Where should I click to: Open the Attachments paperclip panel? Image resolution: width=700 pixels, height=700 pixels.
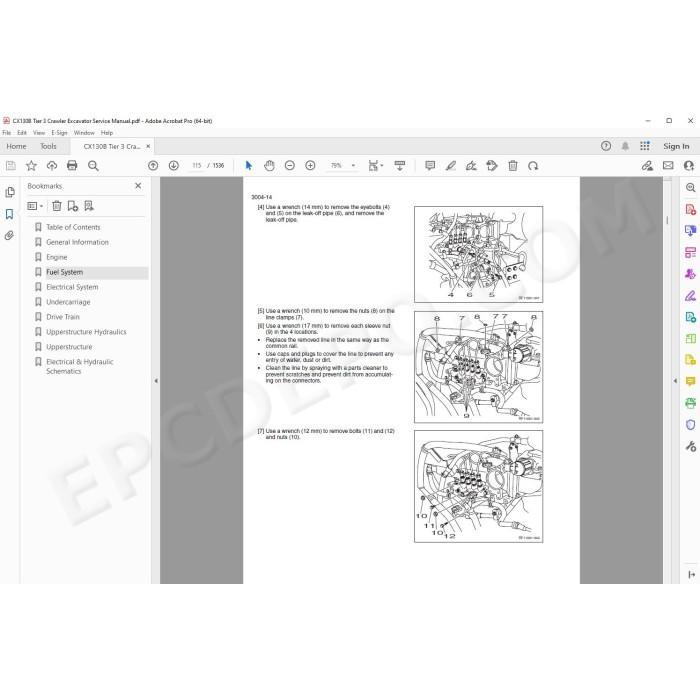9,236
